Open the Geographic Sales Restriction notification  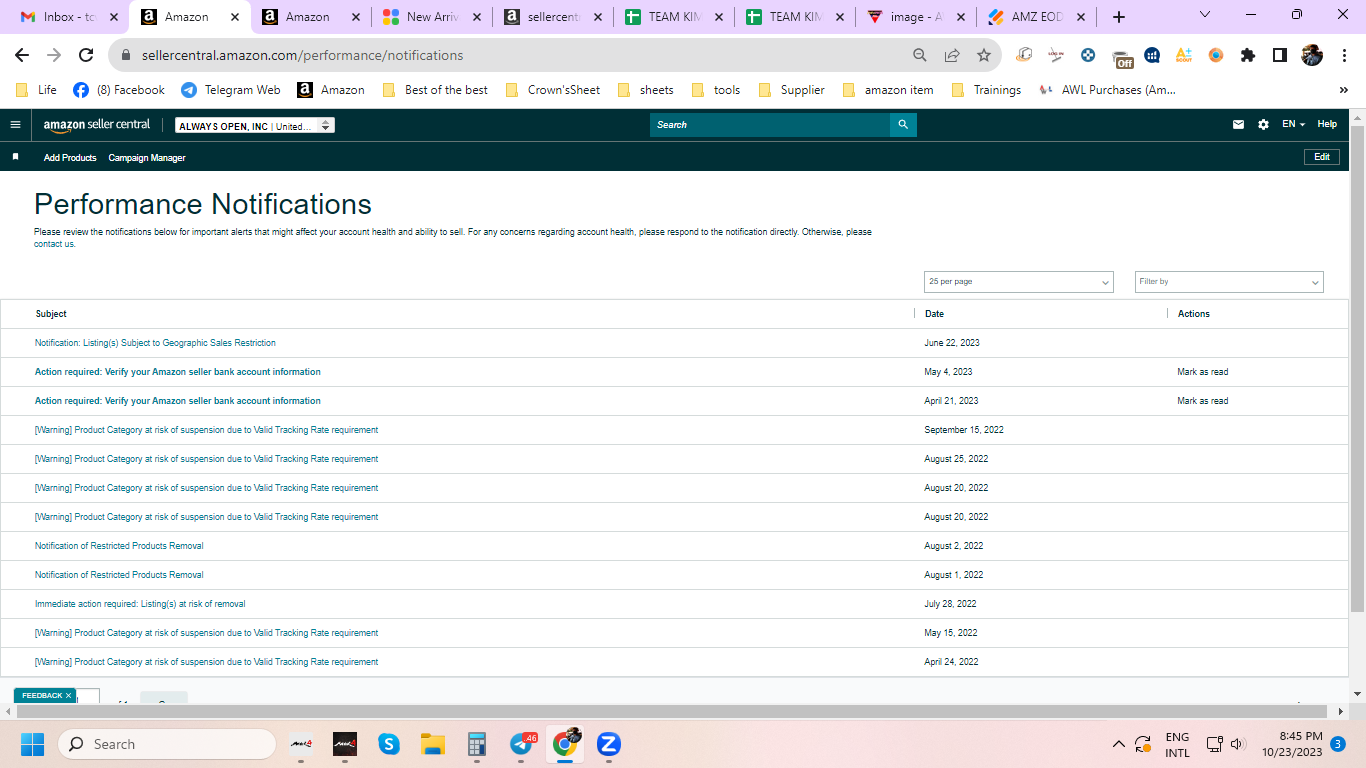point(155,343)
